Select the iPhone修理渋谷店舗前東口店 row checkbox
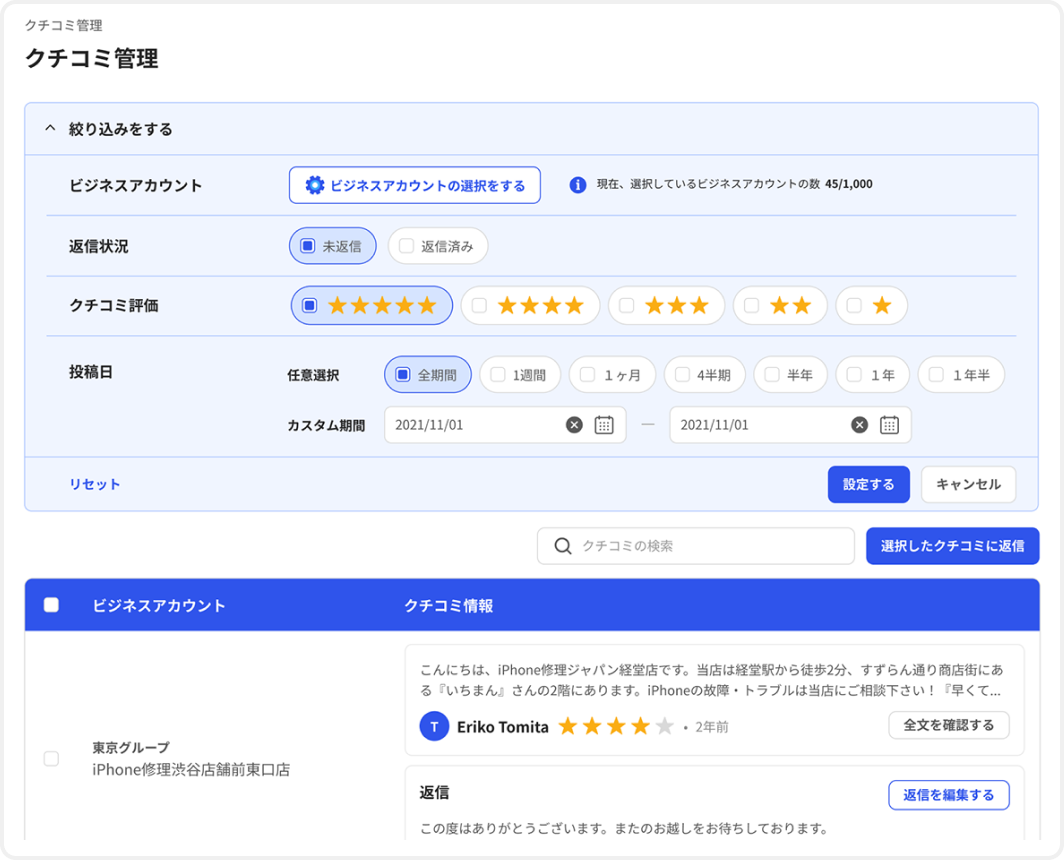Image resolution: width=1064 pixels, height=860 pixels. (51, 759)
